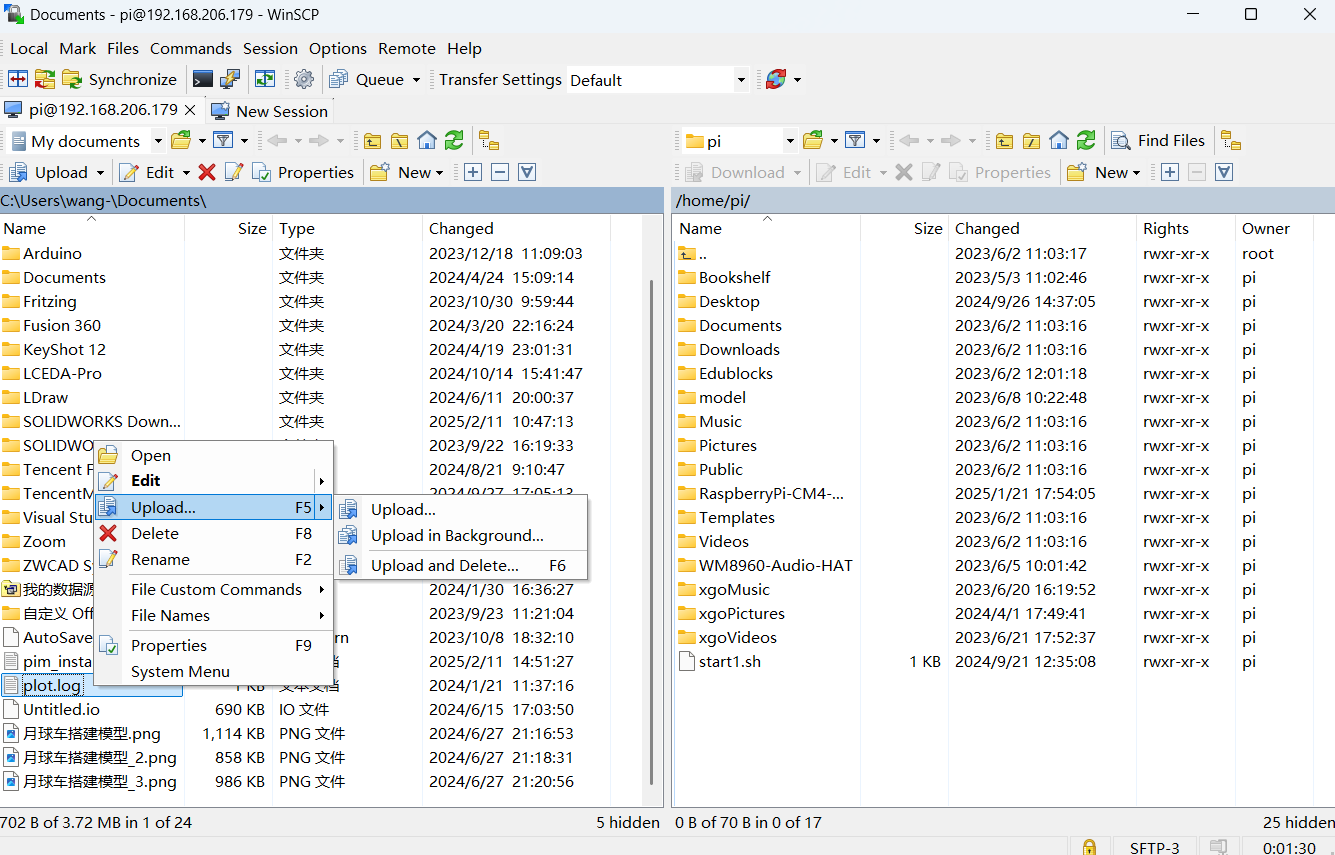Image resolution: width=1335 pixels, height=855 pixels.
Task: Go to remote home directory icon
Action: 1059,141
